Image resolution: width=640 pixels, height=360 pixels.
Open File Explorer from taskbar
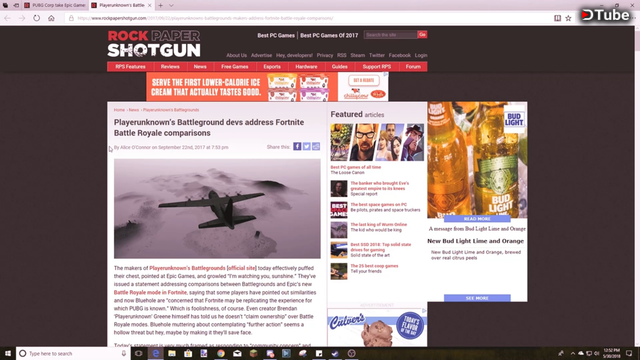pos(172,353)
